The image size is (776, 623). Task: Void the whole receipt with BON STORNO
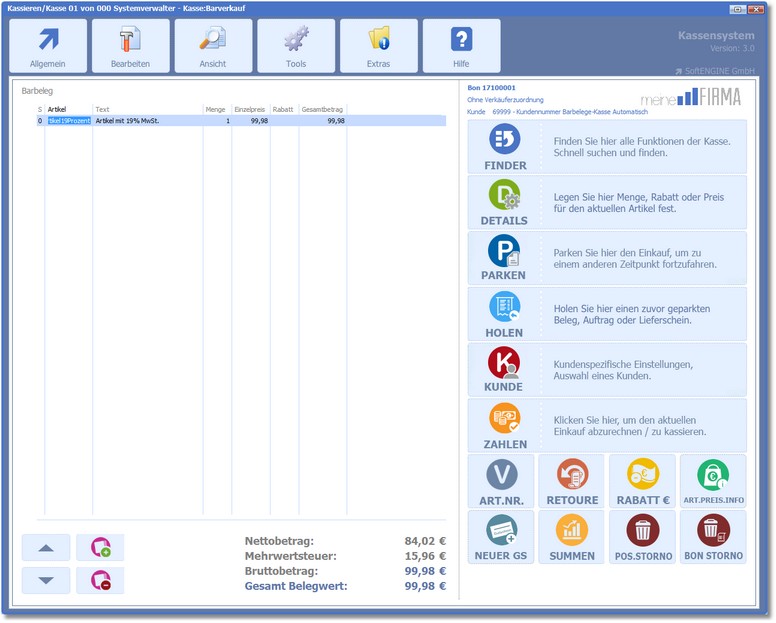coord(713,537)
